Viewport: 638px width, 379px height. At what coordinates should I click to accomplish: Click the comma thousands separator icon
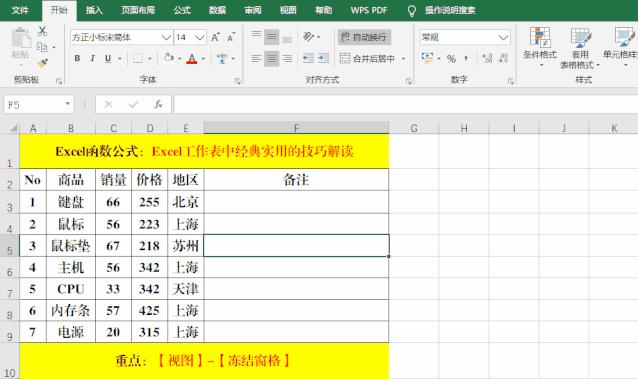pyautogui.click(x=466, y=59)
